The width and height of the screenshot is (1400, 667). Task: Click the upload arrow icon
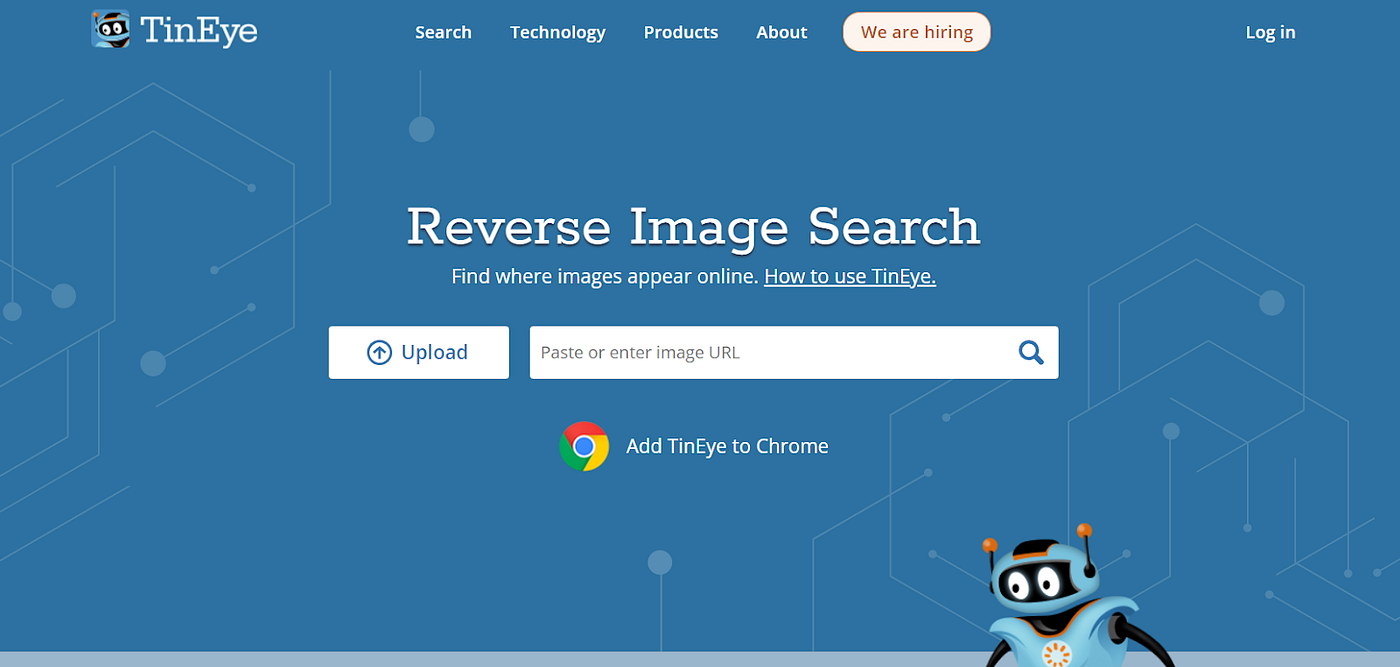tap(379, 352)
